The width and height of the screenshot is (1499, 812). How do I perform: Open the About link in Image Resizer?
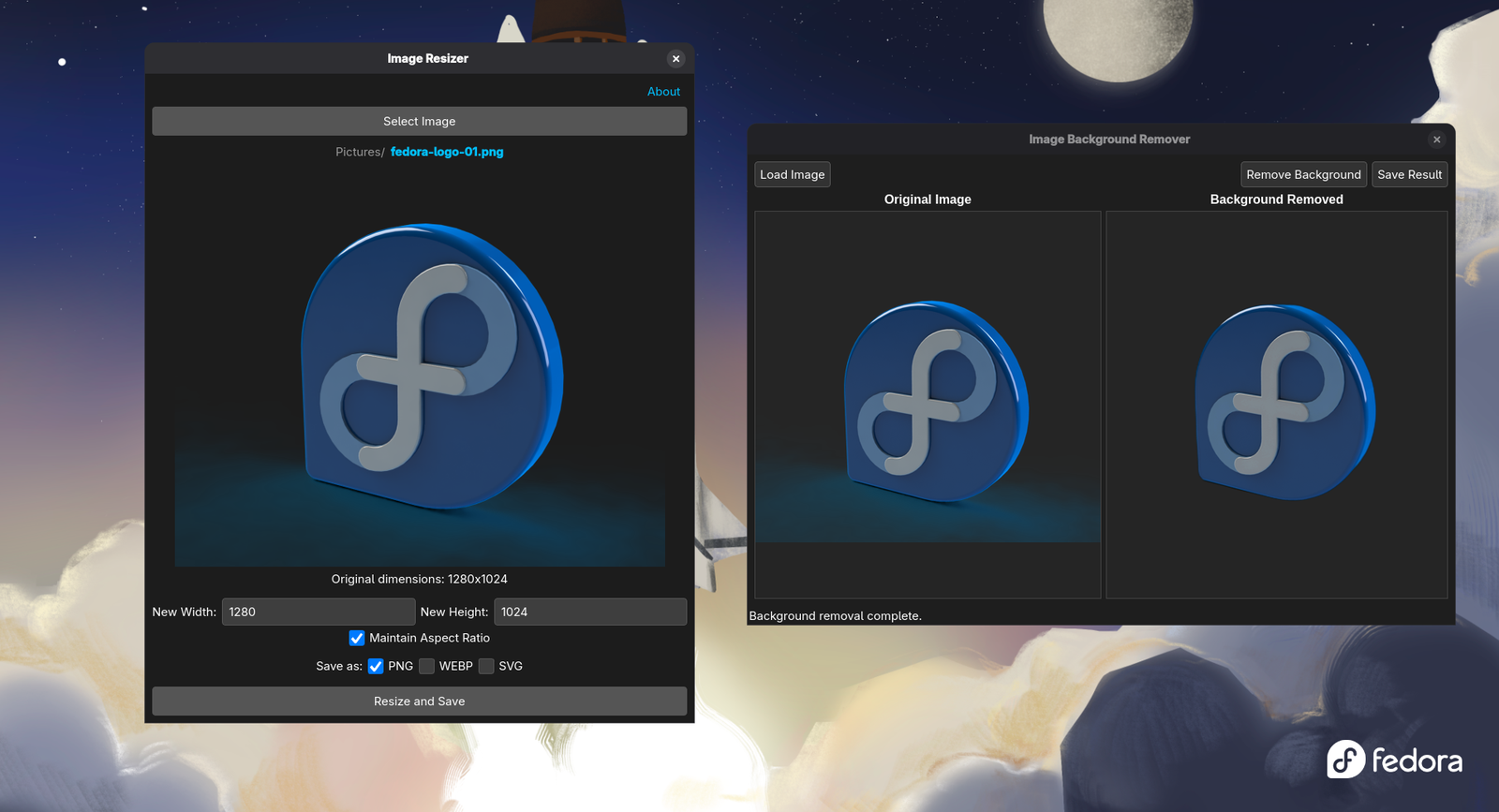(663, 92)
